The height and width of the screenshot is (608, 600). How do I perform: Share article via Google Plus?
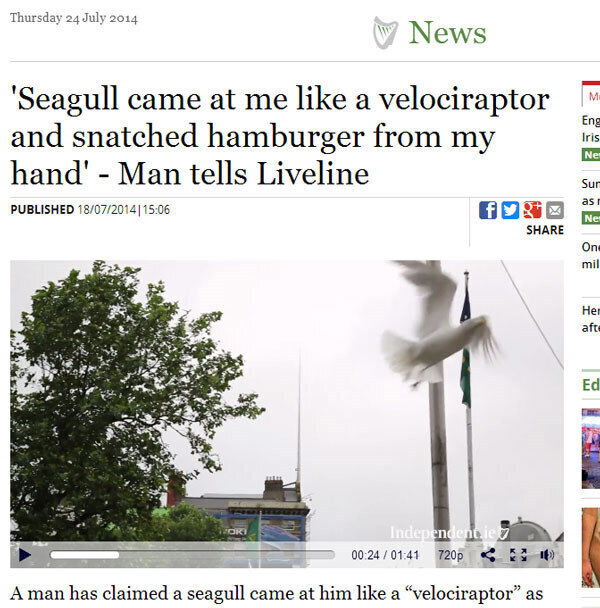point(533,210)
